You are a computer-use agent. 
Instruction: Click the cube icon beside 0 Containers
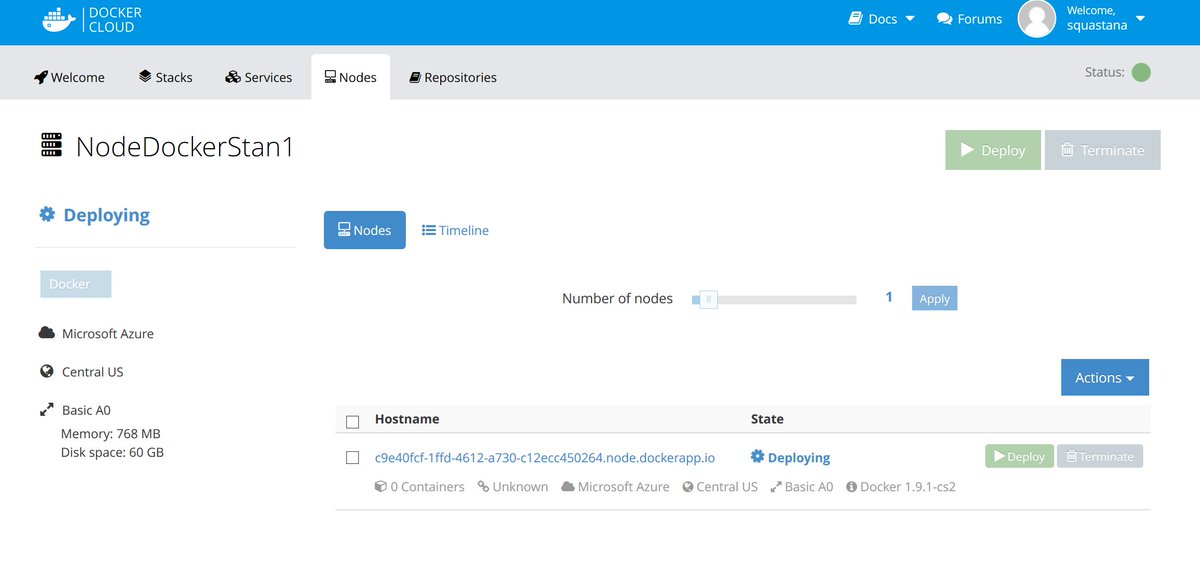tap(381, 487)
